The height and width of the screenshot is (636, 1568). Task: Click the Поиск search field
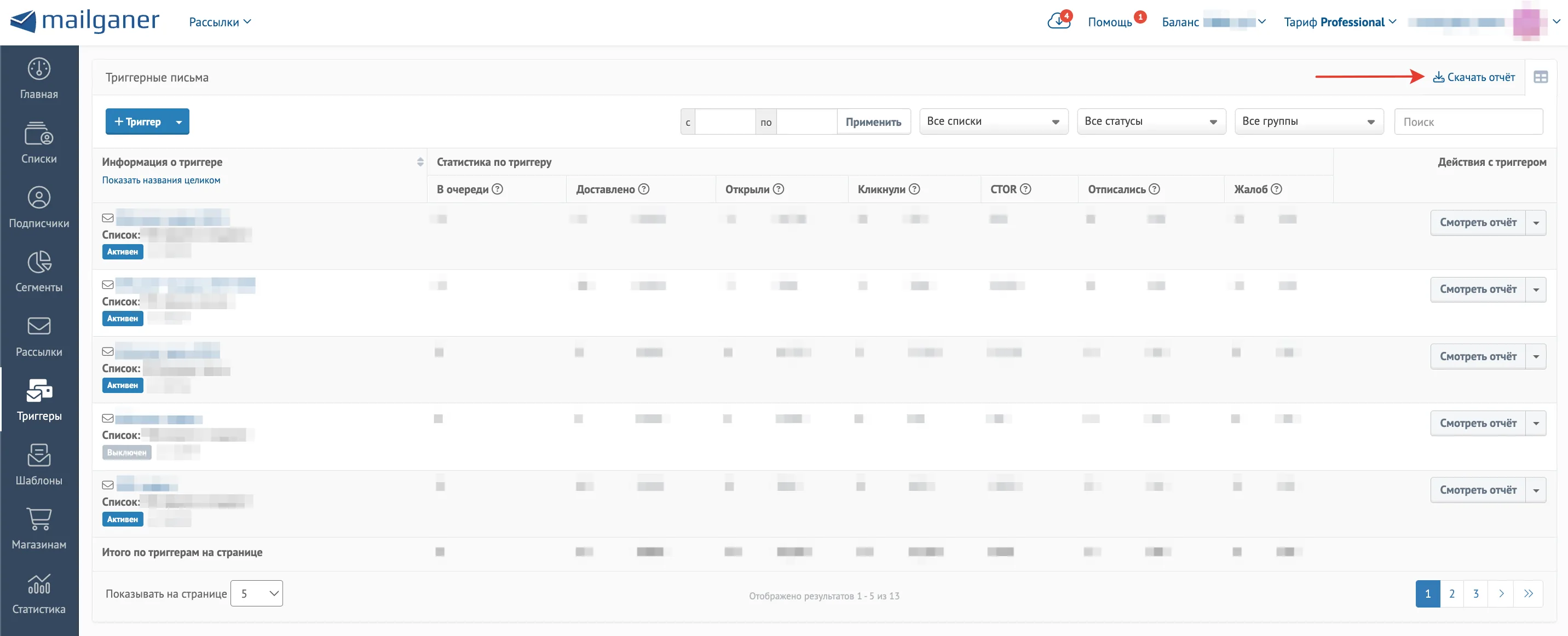(1468, 122)
